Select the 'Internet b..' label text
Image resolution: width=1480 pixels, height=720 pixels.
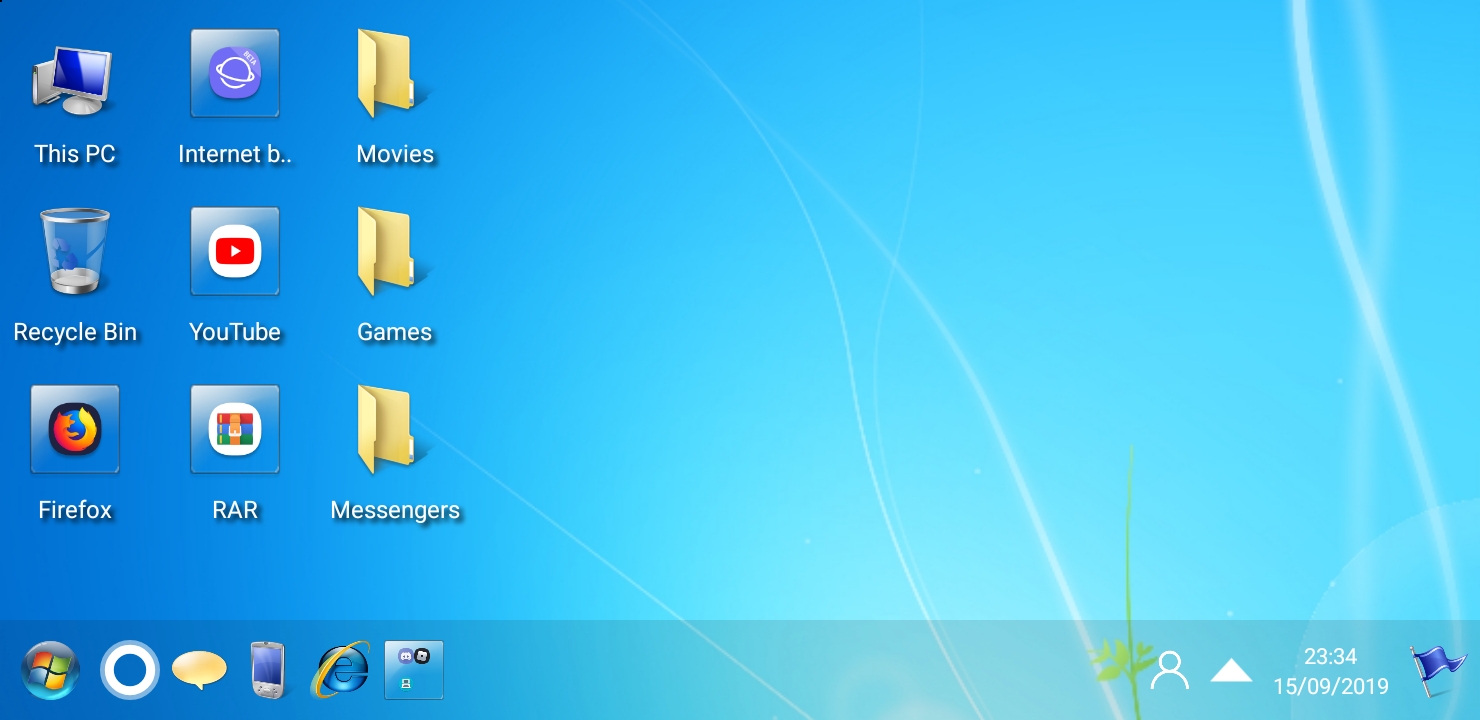(x=235, y=154)
